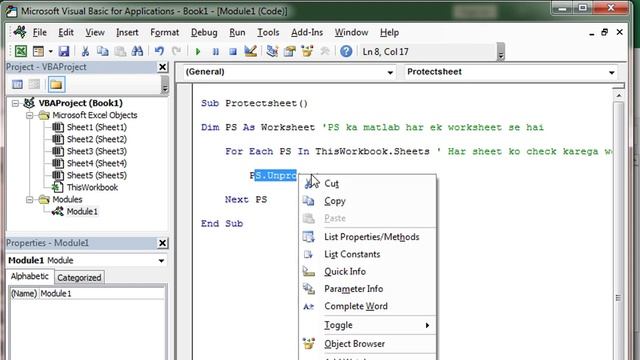Select Sheet5 (Sheet5) in project tree
The height and width of the screenshot is (360, 640).
(x=96, y=176)
